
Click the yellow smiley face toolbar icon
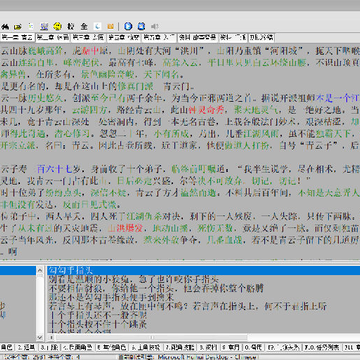57,26
